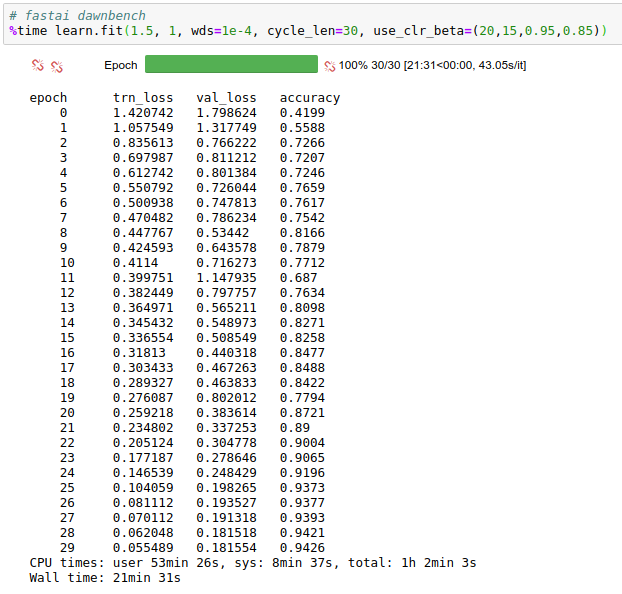Click val_loss value 0.463833
The height and width of the screenshot is (594, 622).
pyautogui.click(x=226, y=383)
